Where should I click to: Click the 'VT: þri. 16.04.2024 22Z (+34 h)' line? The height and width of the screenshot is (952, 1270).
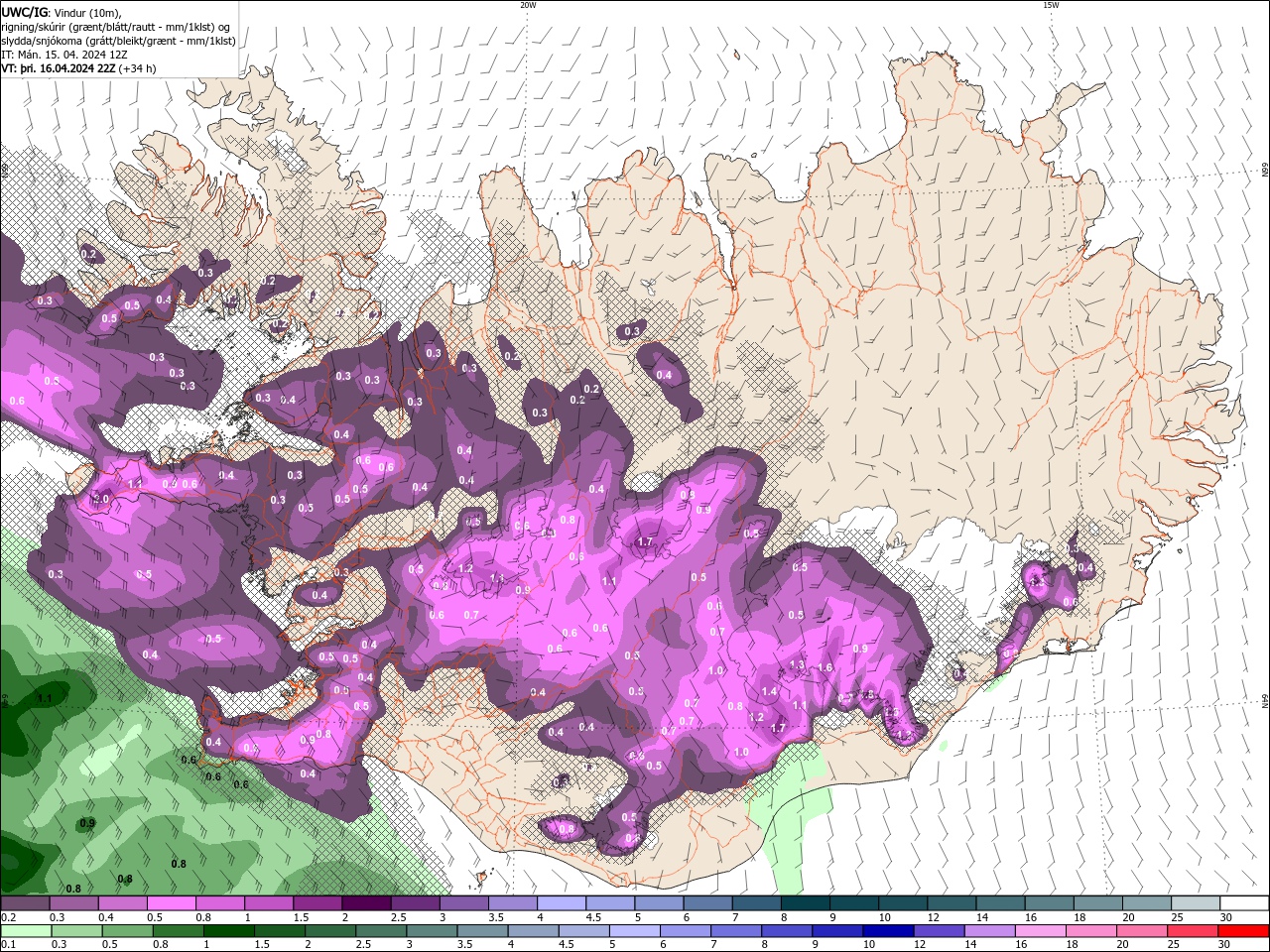pos(78,68)
